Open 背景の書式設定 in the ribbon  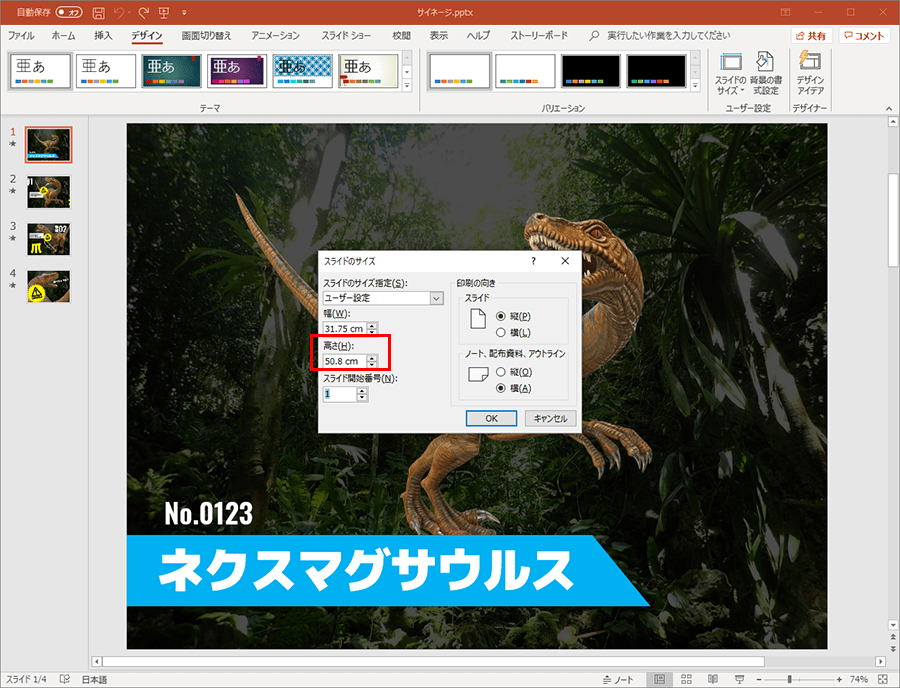pyautogui.click(x=766, y=73)
